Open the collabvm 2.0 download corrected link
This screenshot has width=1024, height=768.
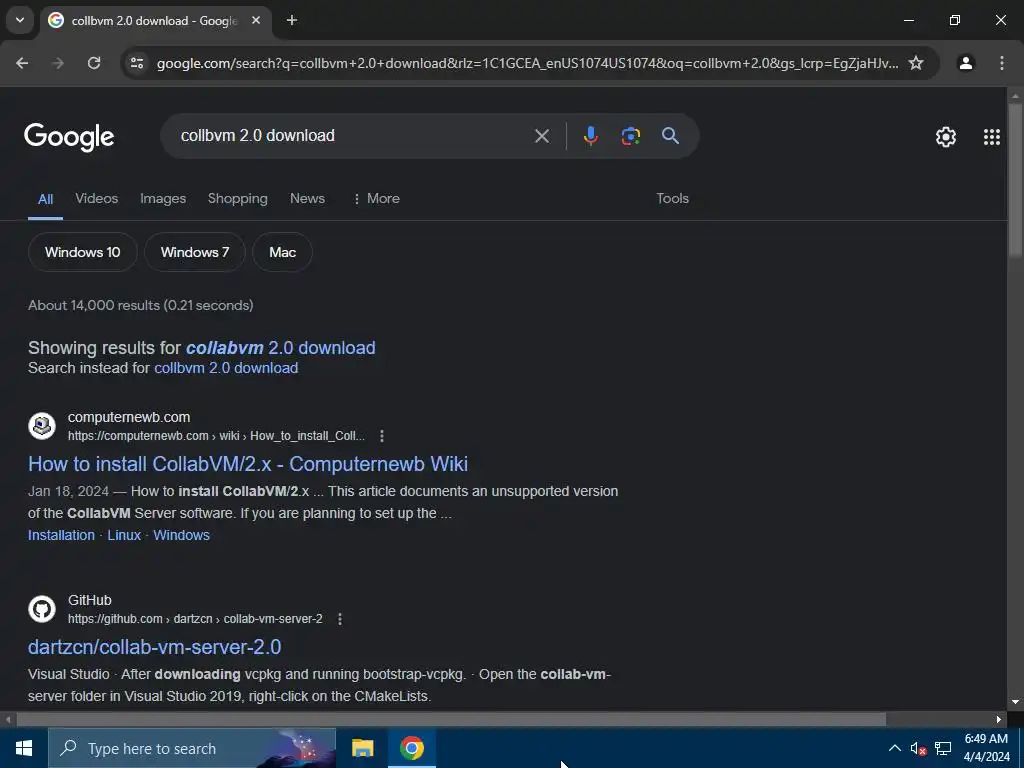(x=281, y=347)
